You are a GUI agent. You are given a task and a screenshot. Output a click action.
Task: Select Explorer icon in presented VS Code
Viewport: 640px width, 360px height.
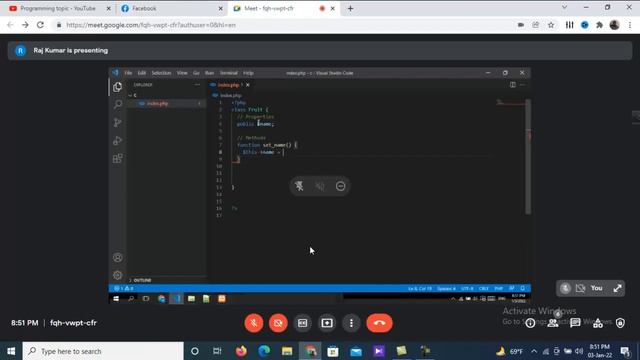point(118,87)
